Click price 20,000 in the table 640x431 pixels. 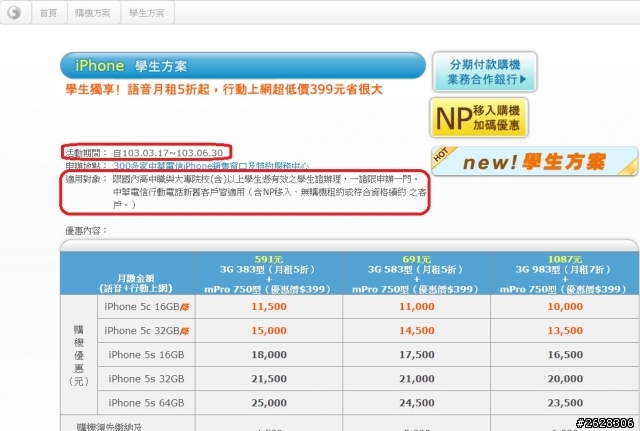(x=565, y=379)
